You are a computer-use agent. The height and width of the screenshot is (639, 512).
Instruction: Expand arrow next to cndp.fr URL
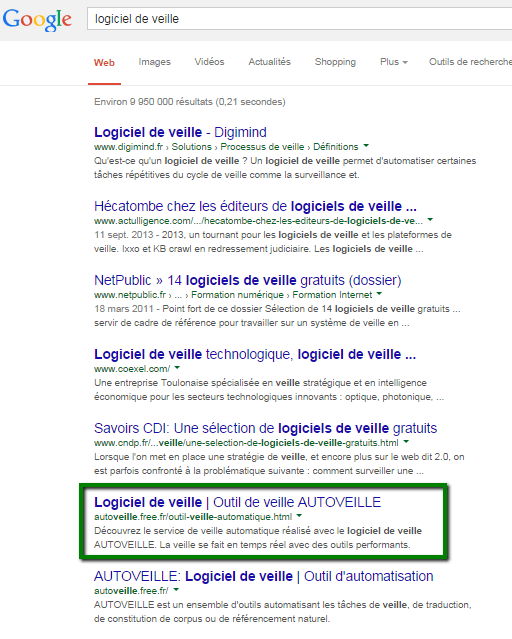pyautogui.click(x=406, y=442)
